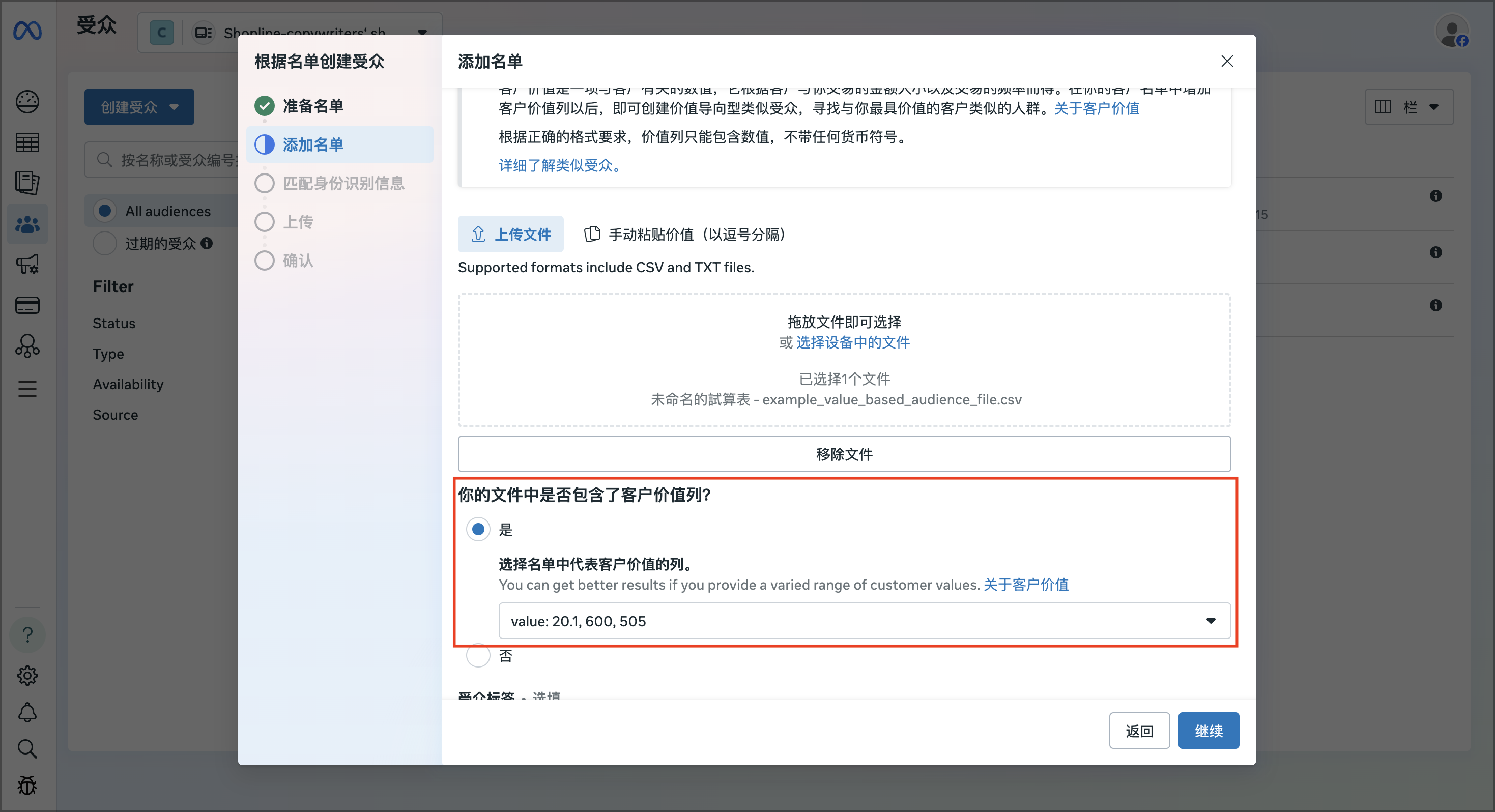Open all tools hamburger menu in sidebar
The height and width of the screenshot is (812, 1495).
pos(27,388)
